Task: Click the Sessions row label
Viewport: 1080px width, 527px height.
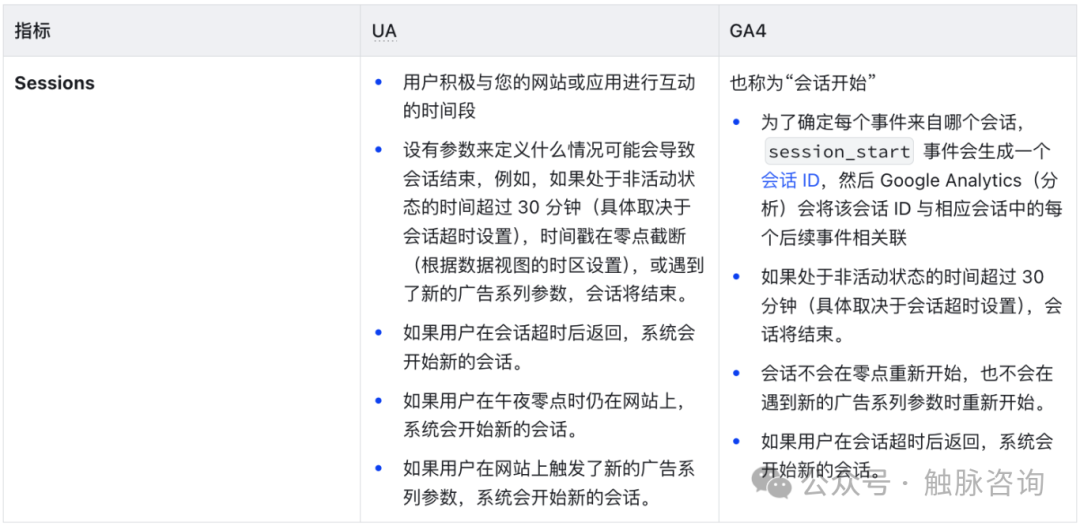Action: click(54, 84)
